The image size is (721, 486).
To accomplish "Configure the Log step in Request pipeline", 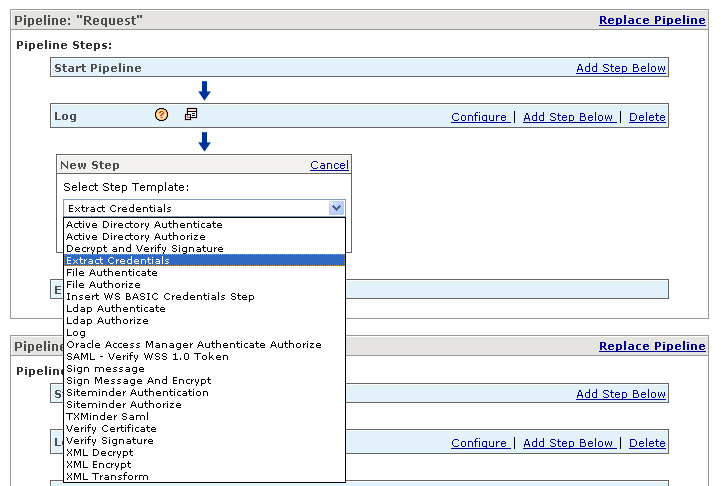I will point(479,117).
